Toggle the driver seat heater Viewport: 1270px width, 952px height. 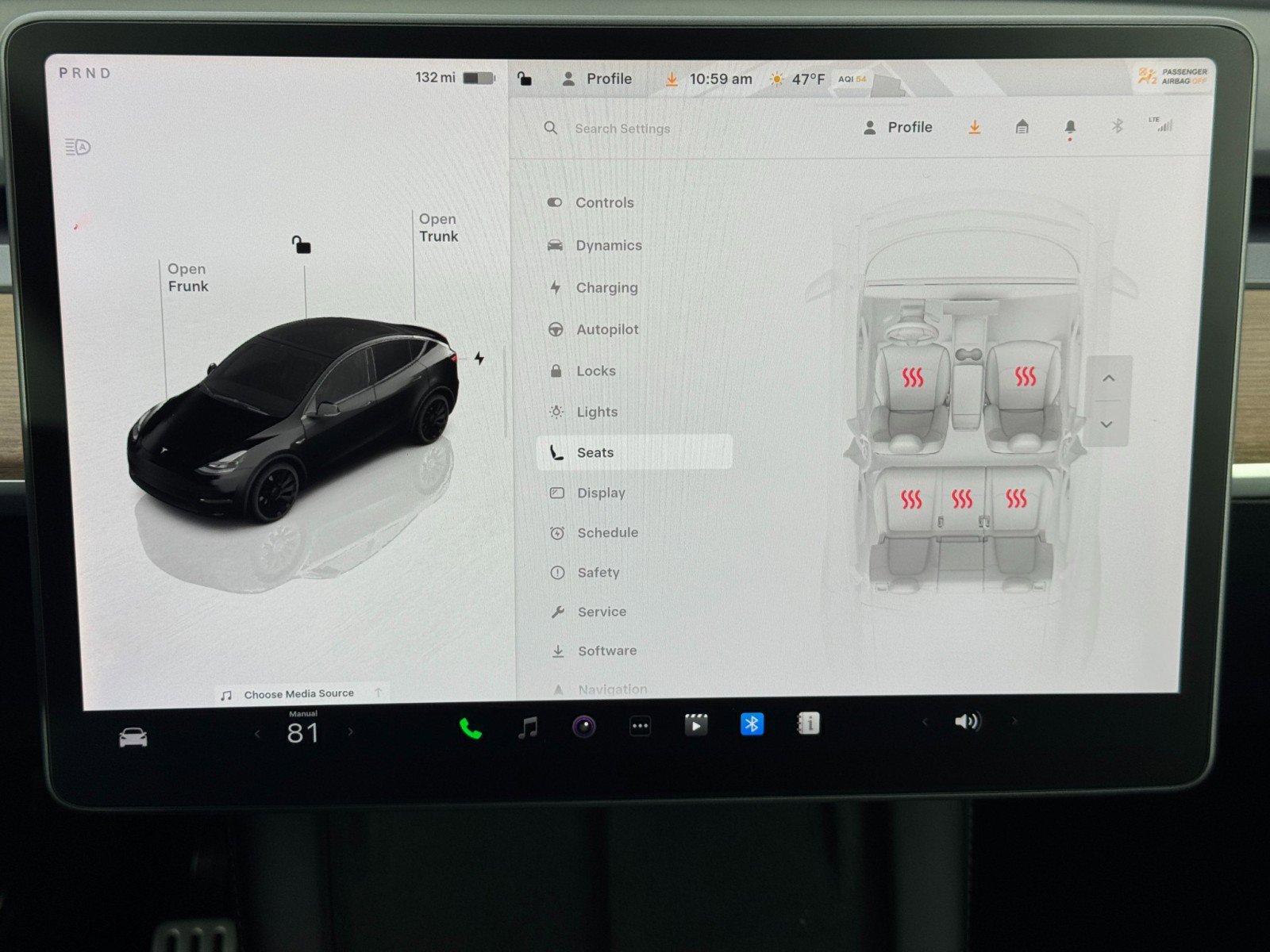pos(913,378)
